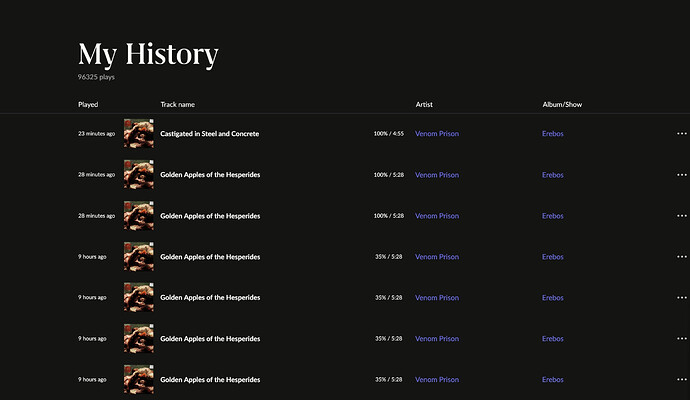Open three-dot menu for second 9 hours ago play
The width and height of the screenshot is (690, 400).
click(682, 297)
